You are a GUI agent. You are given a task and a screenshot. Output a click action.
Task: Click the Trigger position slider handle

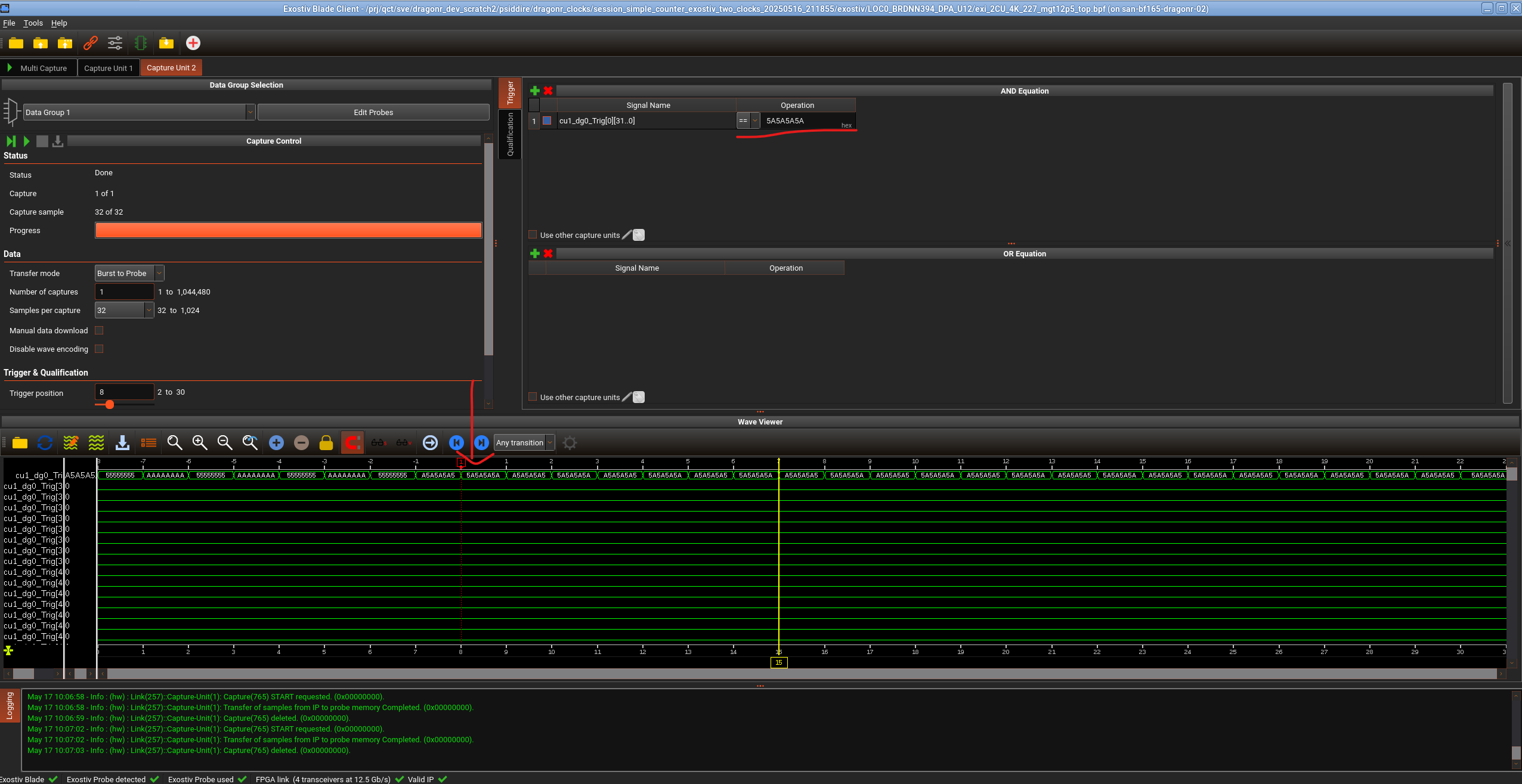pos(110,405)
